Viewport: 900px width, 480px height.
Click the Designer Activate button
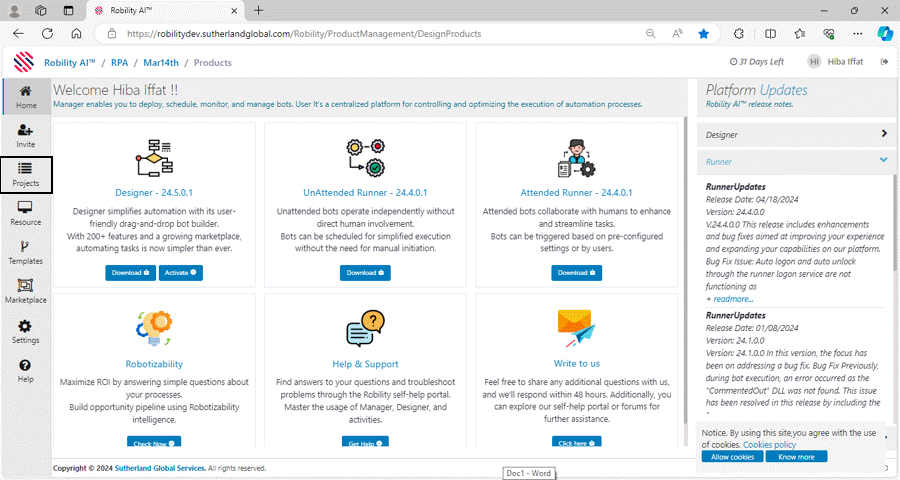point(180,273)
